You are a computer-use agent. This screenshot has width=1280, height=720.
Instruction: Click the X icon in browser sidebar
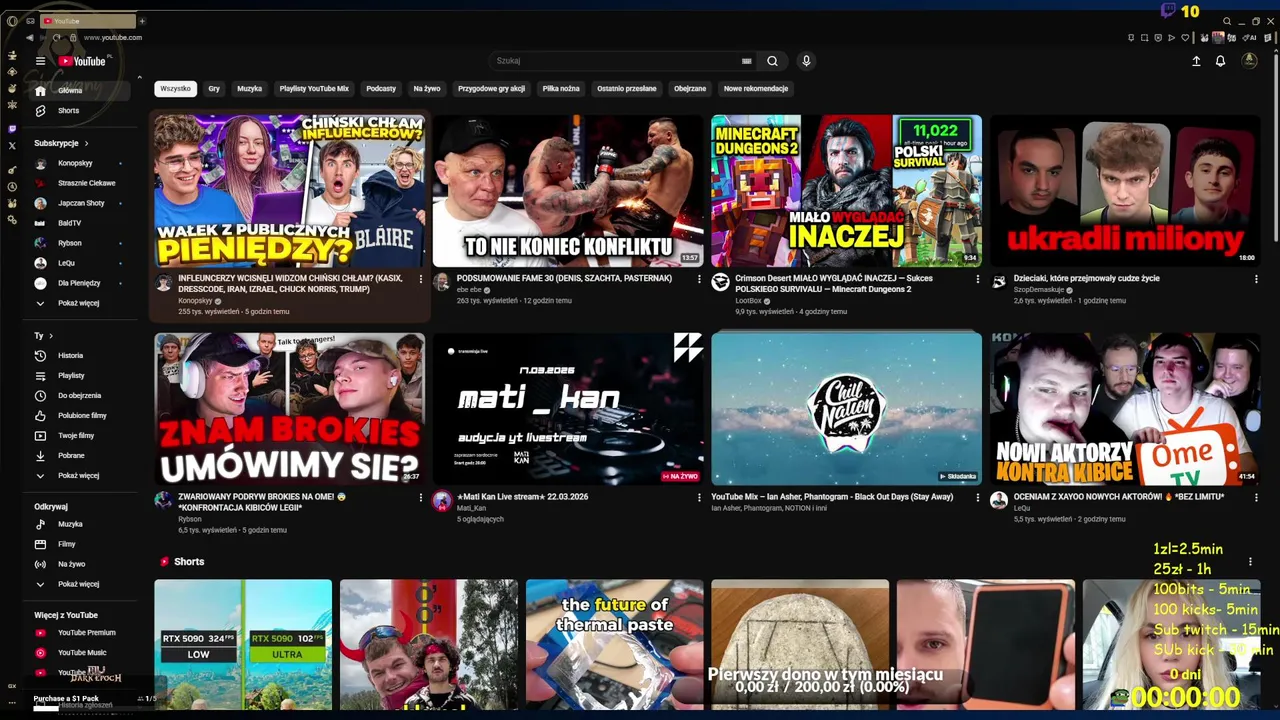tap(12, 146)
